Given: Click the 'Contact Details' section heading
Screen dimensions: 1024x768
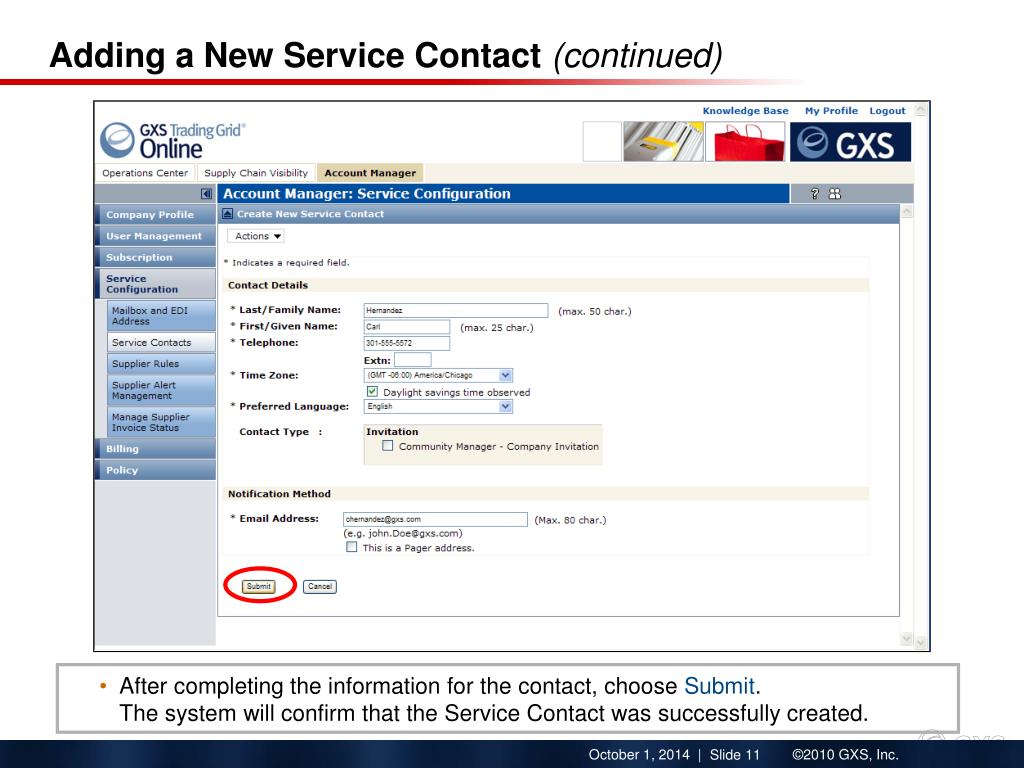Looking at the screenshot, I should (x=268, y=285).
